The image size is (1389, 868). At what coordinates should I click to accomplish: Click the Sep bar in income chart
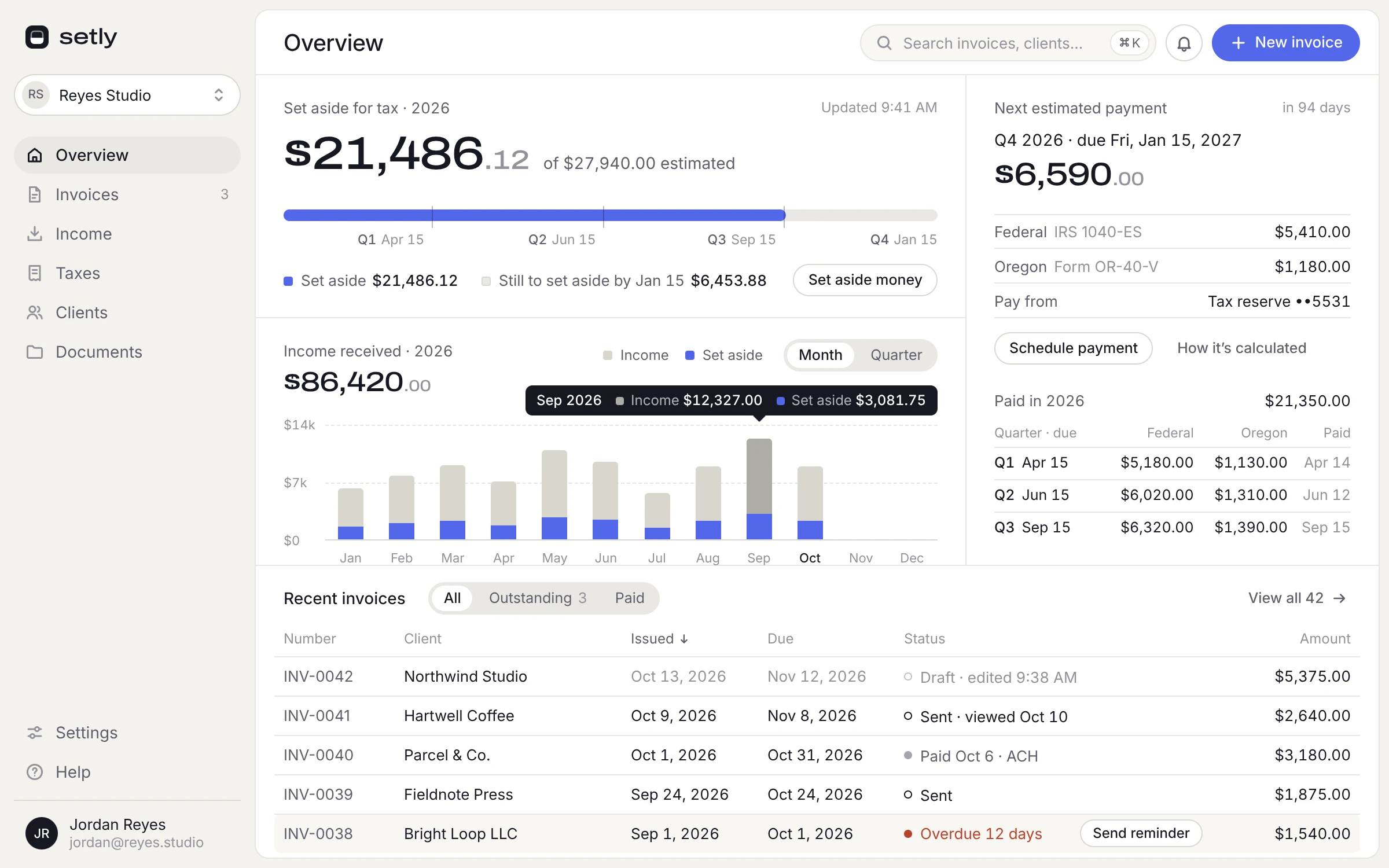point(759,489)
